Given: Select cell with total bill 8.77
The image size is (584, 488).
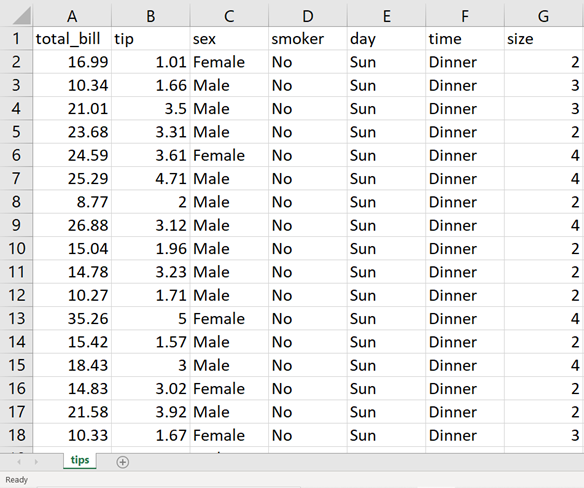Looking at the screenshot, I should [72, 202].
